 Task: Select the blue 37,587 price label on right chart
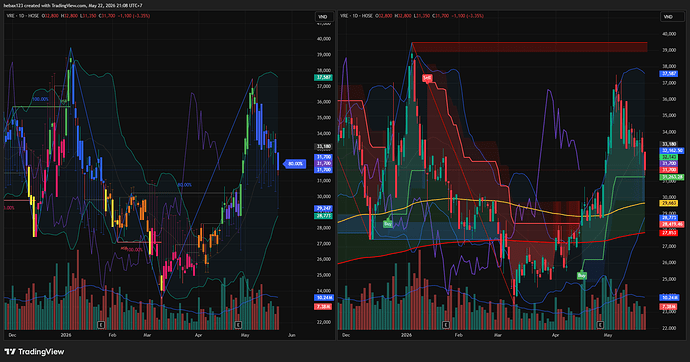pyautogui.click(x=668, y=74)
